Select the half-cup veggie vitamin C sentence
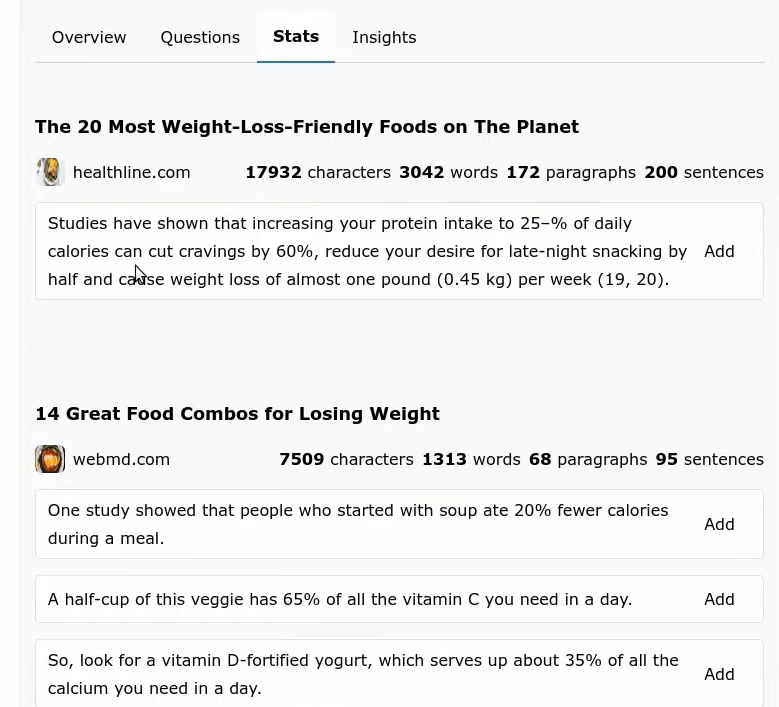This screenshot has height=707, width=779. point(340,599)
